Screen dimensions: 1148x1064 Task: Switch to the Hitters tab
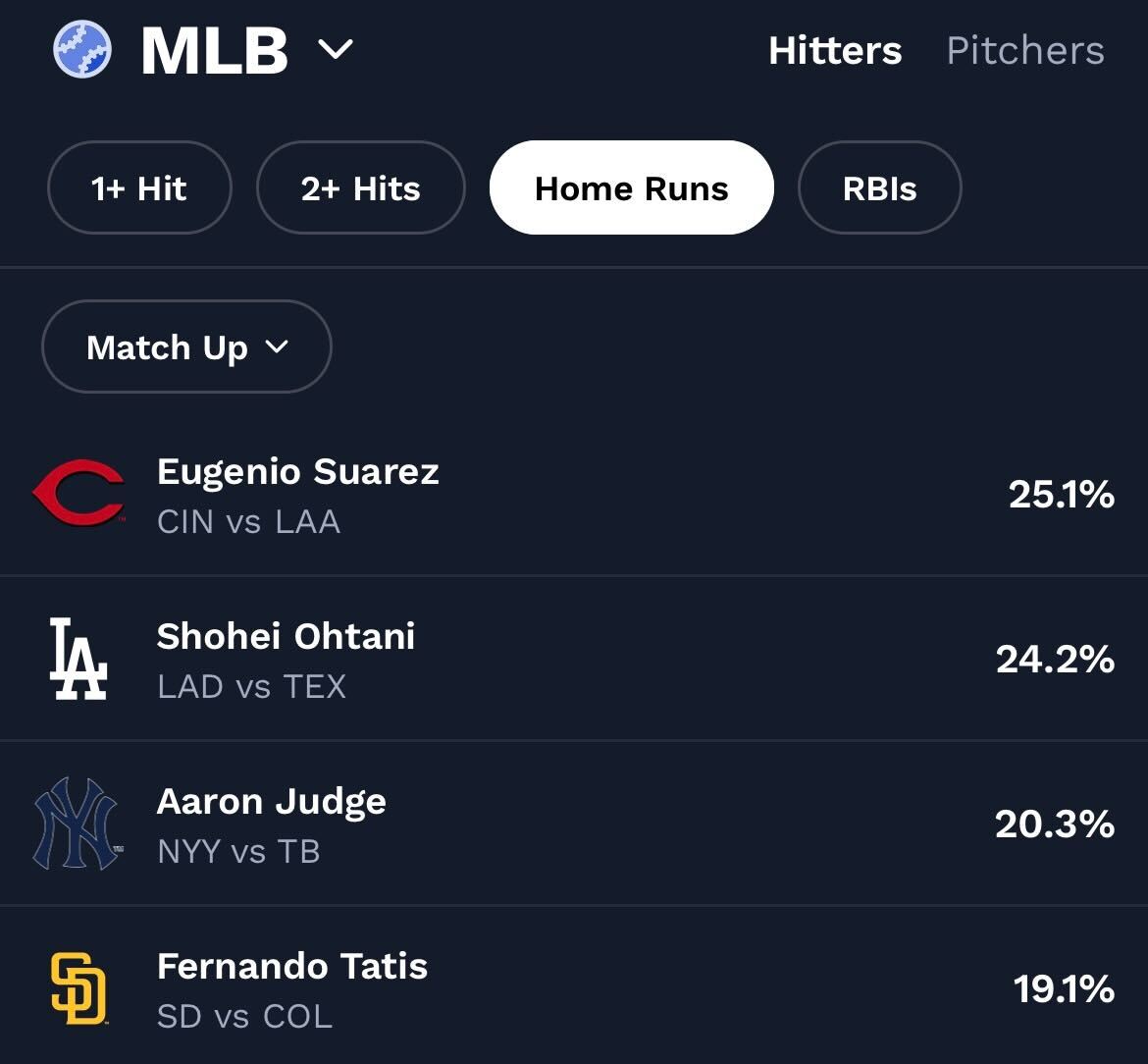point(834,51)
